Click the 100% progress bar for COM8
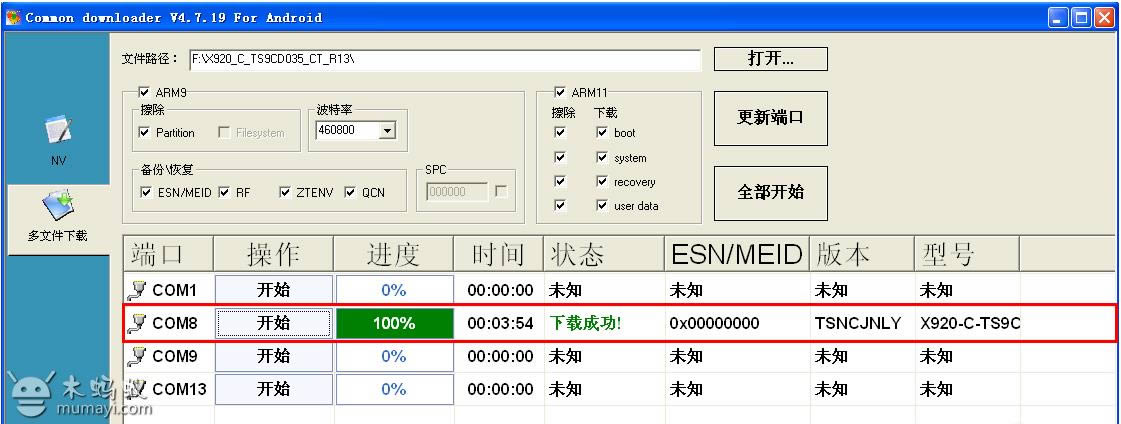The width and height of the screenshot is (1121, 424). click(x=394, y=323)
